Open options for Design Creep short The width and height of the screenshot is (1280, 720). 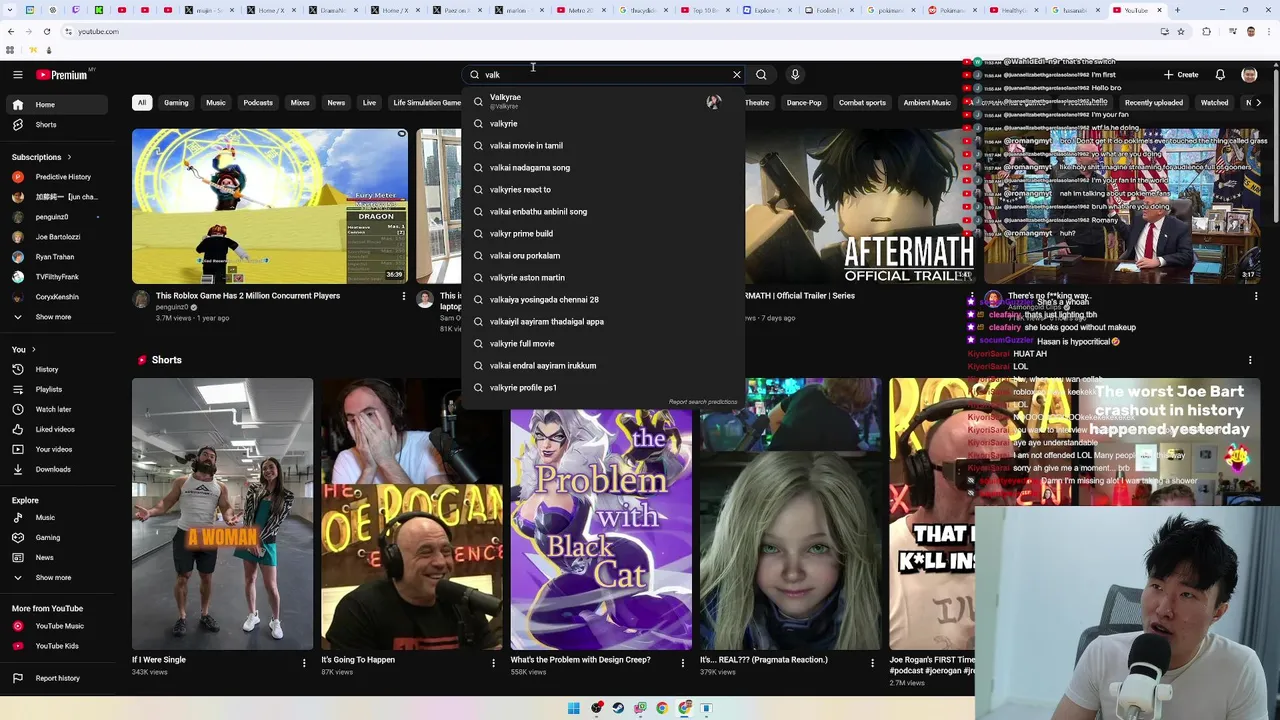coord(683,662)
